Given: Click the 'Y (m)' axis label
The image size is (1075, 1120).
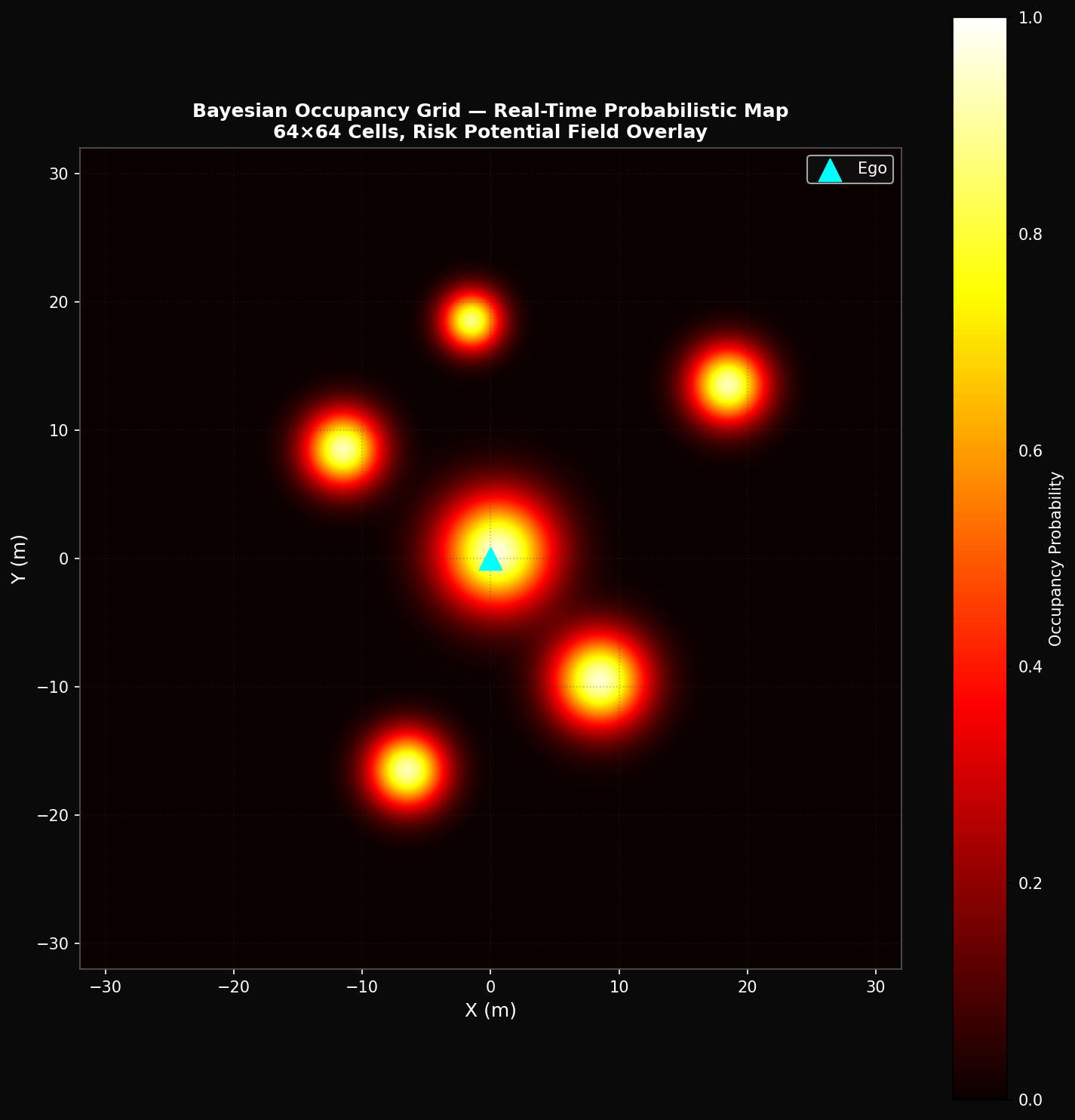Looking at the screenshot, I should [x=20, y=558].
